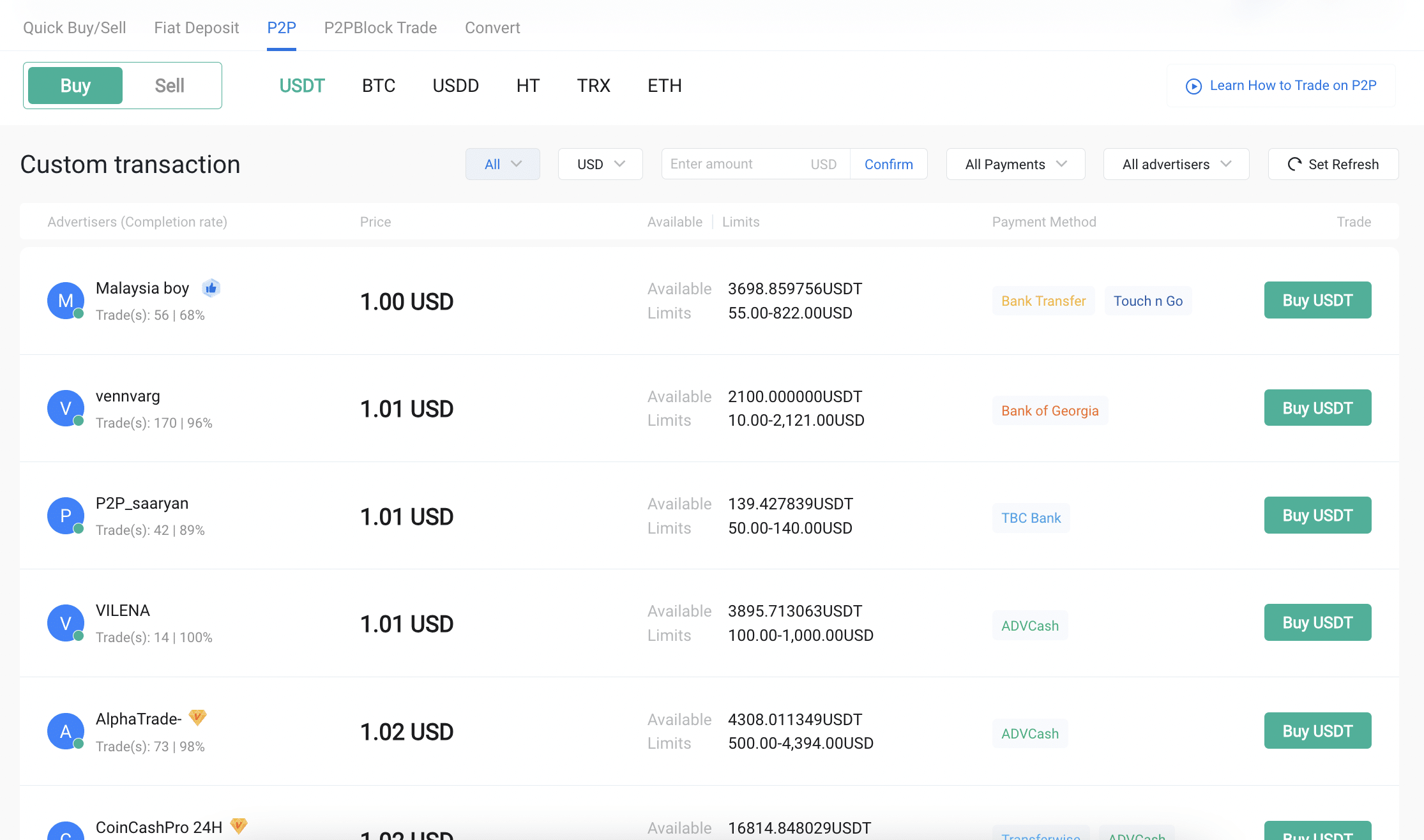
Task: Select the BTC coin tab
Action: pos(379,86)
